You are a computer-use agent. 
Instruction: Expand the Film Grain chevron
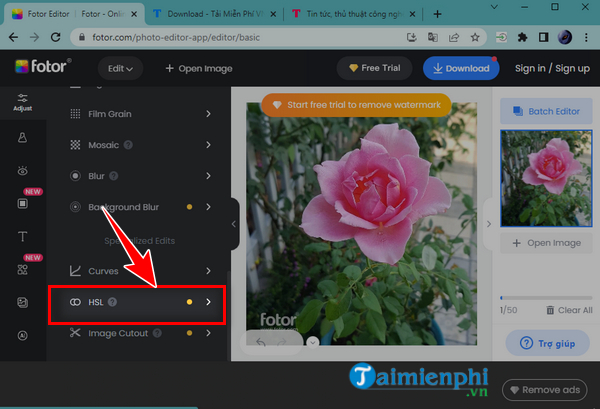(x=208, y=114)
